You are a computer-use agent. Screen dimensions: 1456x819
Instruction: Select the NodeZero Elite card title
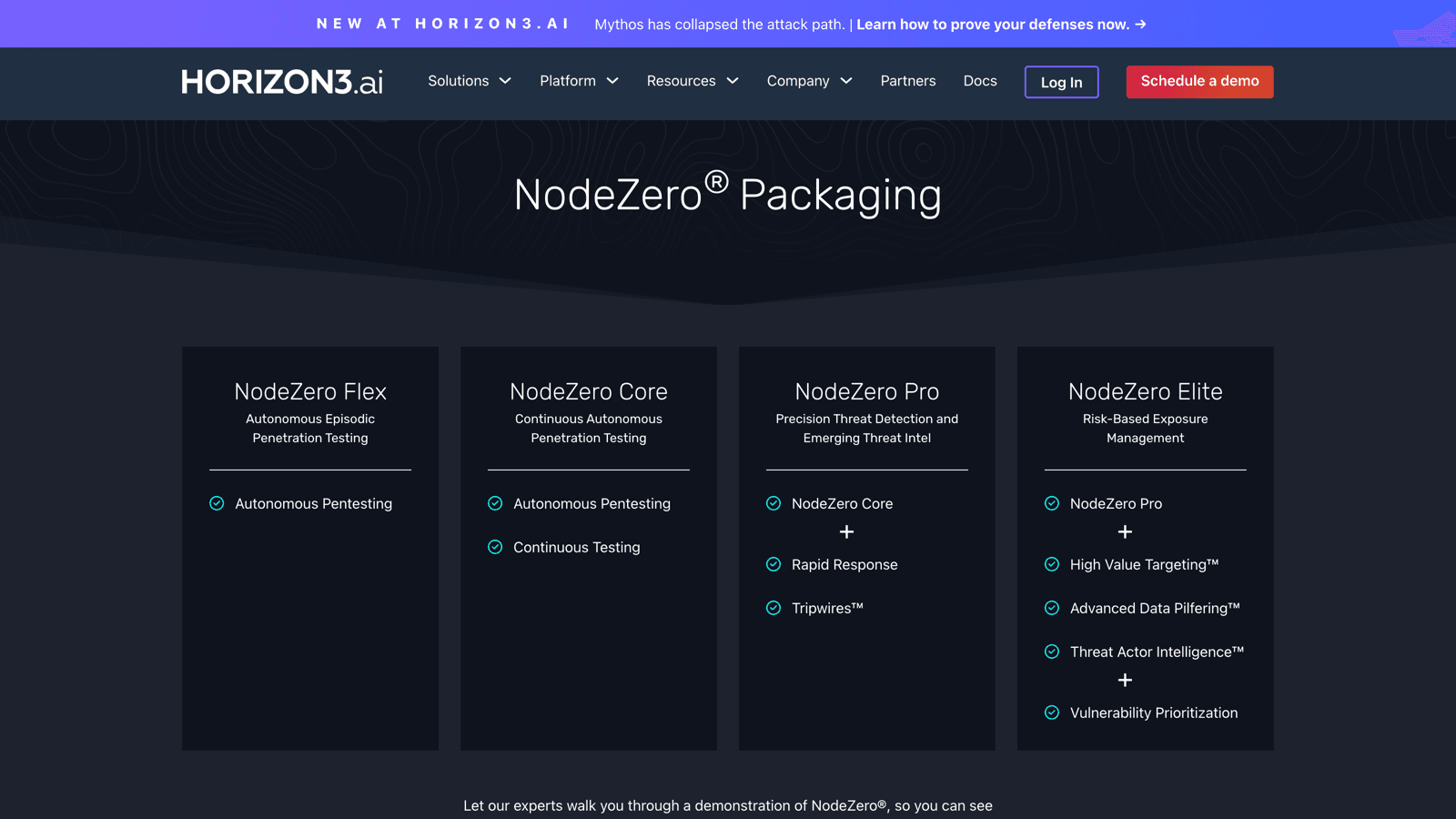coord(1146,391)
